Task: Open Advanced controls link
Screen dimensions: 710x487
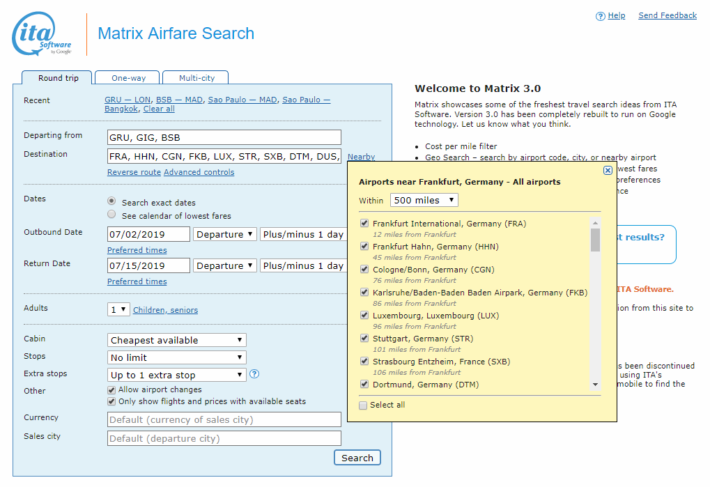Action: [x=199, y=172]
